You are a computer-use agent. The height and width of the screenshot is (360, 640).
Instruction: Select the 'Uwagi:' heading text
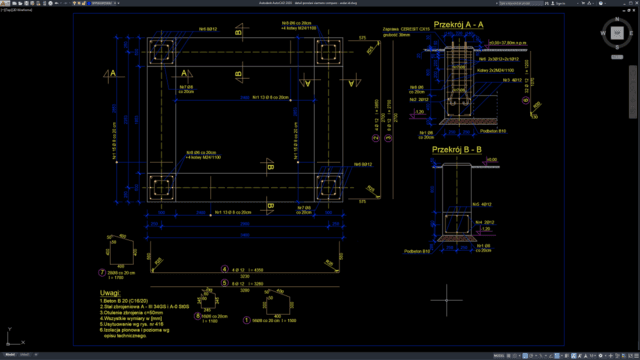coord(110,293)
